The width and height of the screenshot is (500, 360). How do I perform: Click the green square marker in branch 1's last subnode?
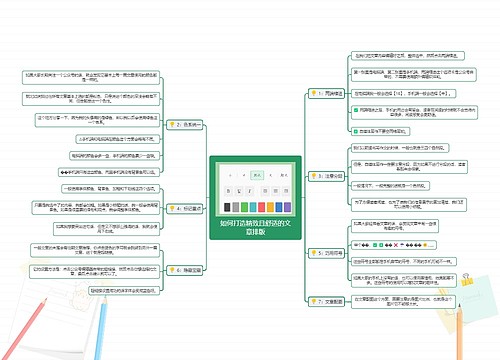tap(356, 131)
